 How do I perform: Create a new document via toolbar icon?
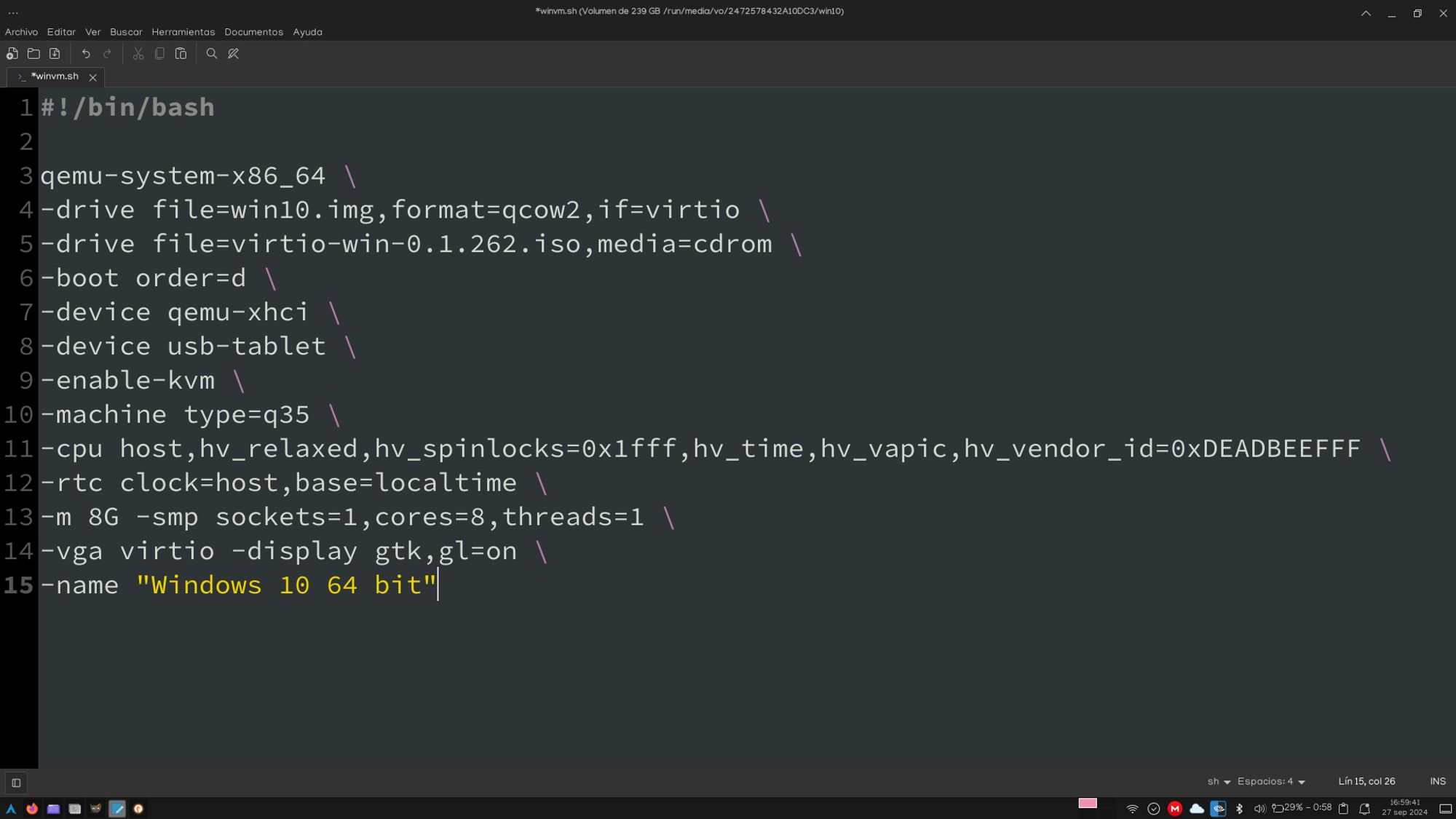(12, 54)
